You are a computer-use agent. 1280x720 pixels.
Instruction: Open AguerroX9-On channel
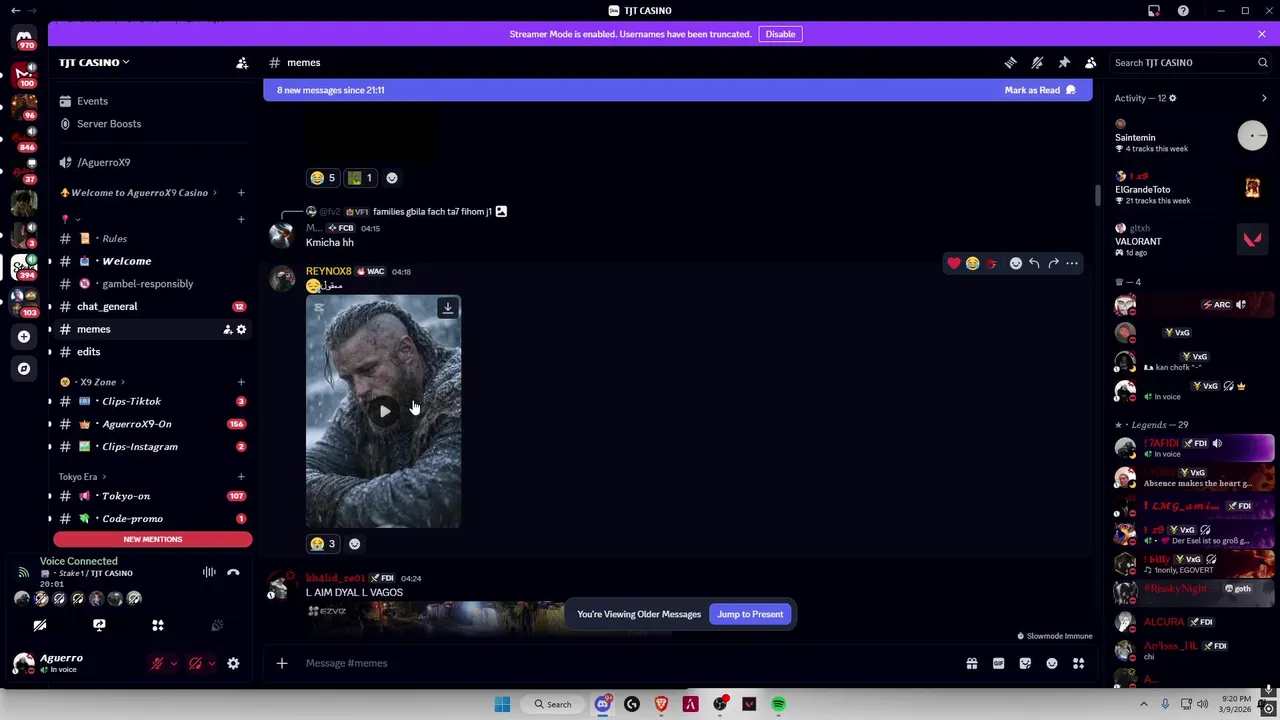pyautogui.click(x=136, y=424)
